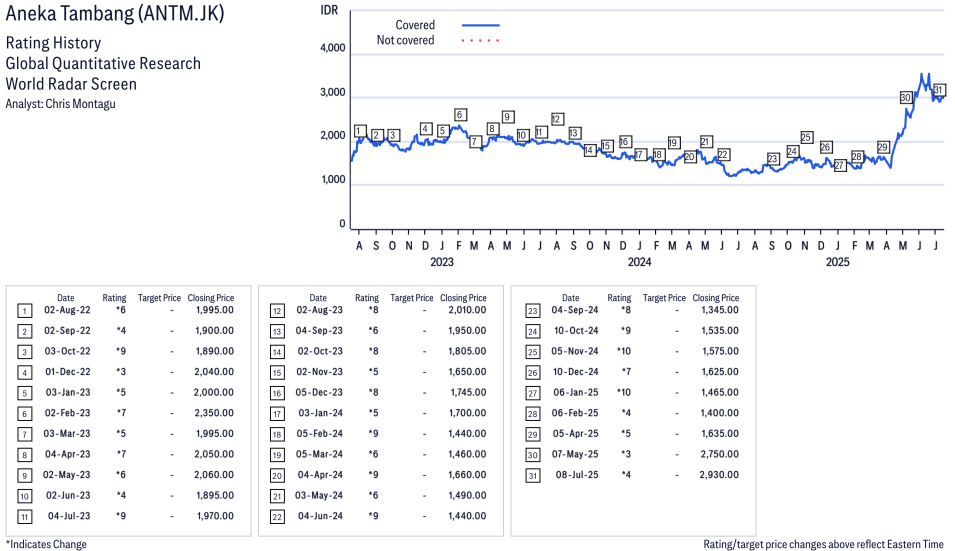Screen dimensions: 955x551
Task: Click chart marker 6 at February 2023 peak
Action: [460, 114]
